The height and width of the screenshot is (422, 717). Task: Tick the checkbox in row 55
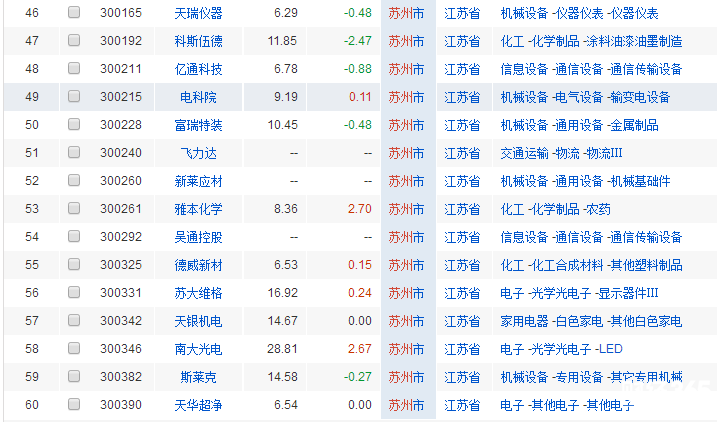(74, 264)
